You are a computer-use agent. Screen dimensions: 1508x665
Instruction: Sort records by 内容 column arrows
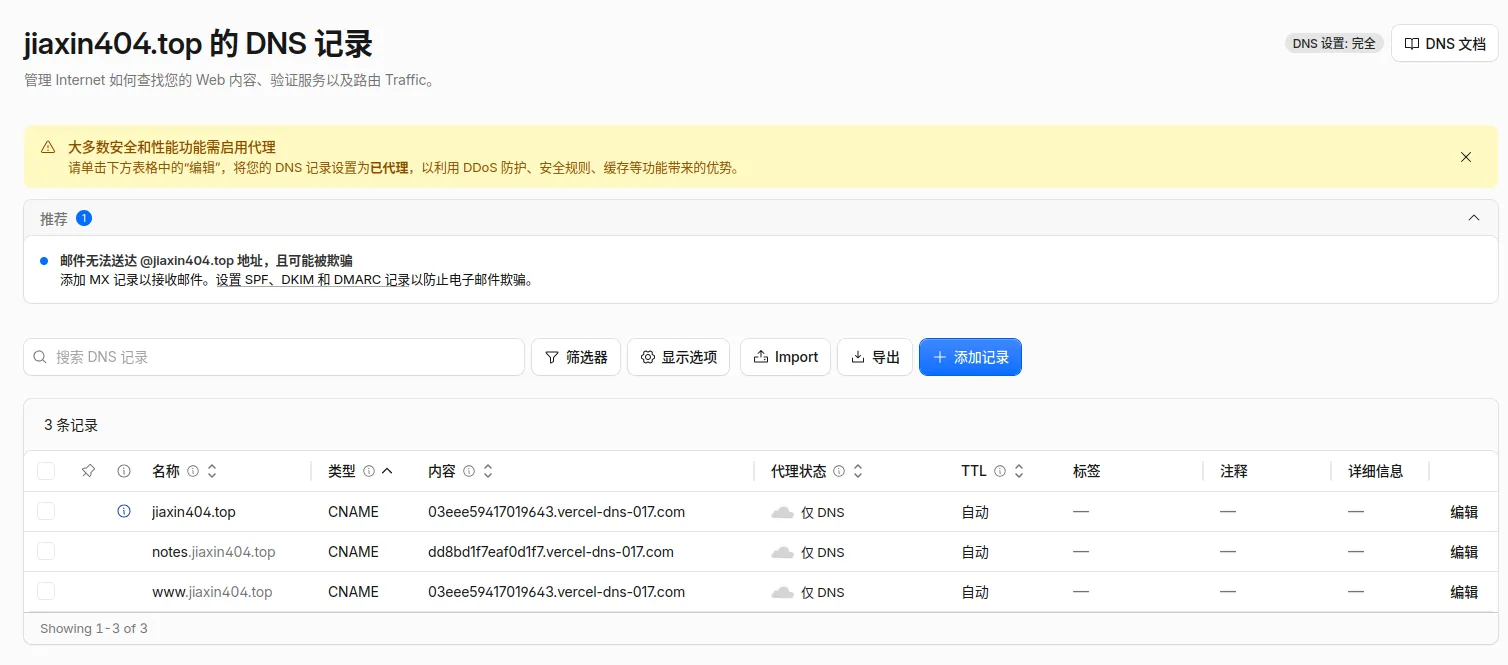coord(488,471)
